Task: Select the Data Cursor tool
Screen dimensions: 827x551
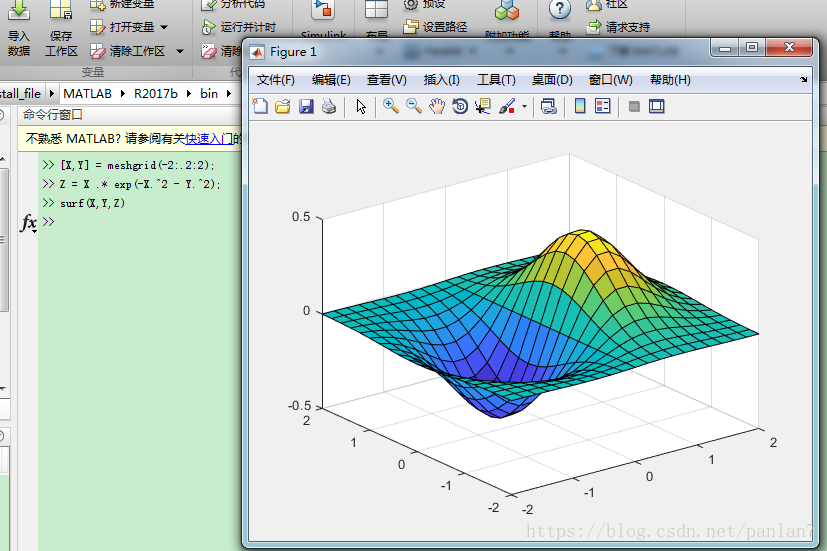Action: [483, 107]
